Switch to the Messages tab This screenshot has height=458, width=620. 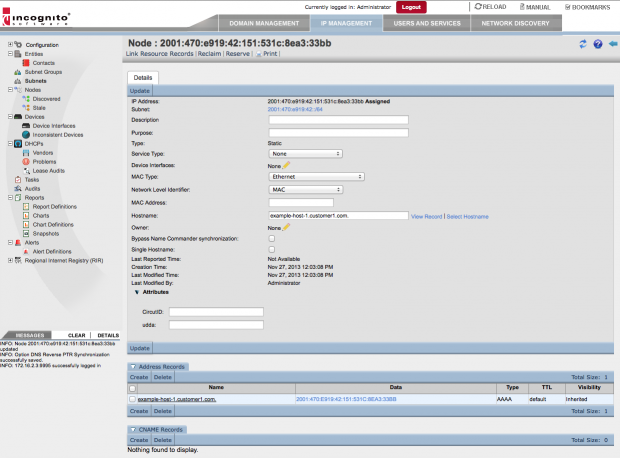(x=30, y=335)
